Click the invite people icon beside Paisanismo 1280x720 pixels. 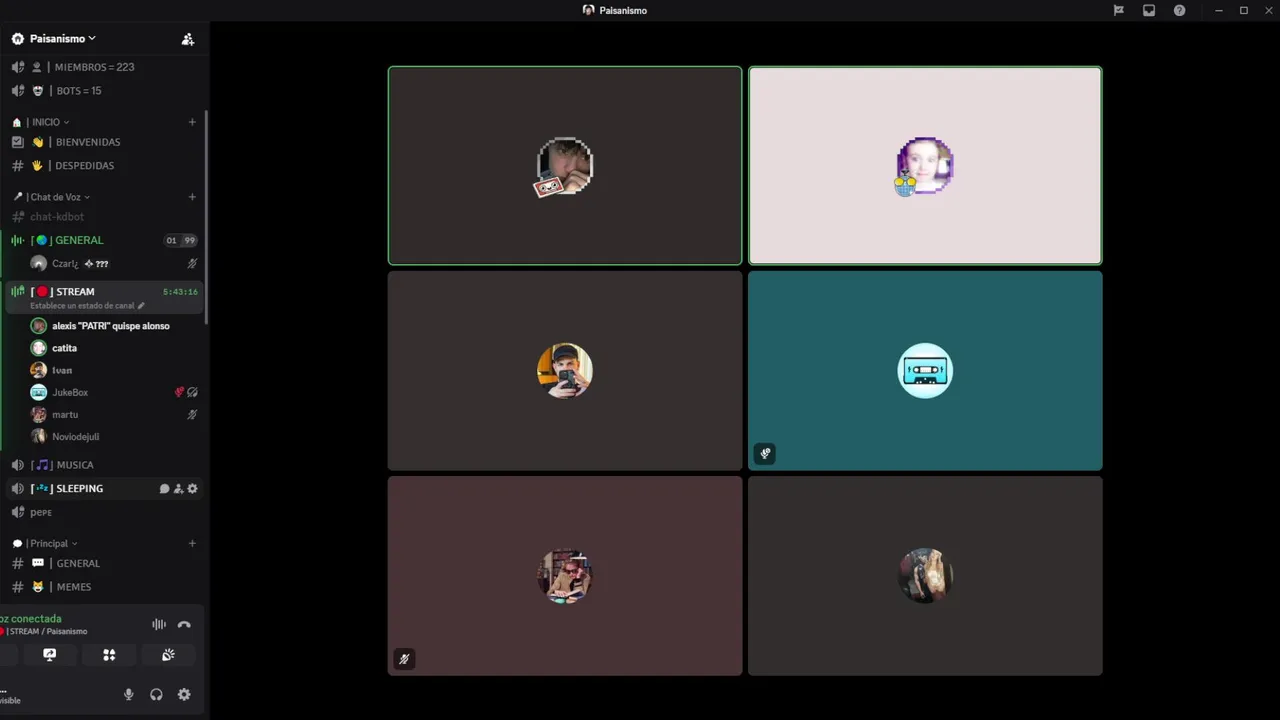[187, 39]
